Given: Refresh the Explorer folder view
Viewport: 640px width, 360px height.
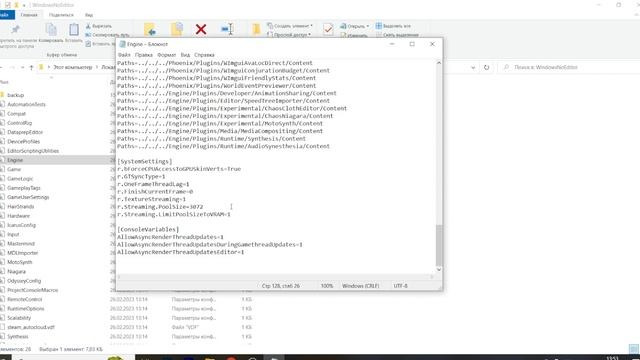Looking at the screenshot, I should click(x=486, y=67).
